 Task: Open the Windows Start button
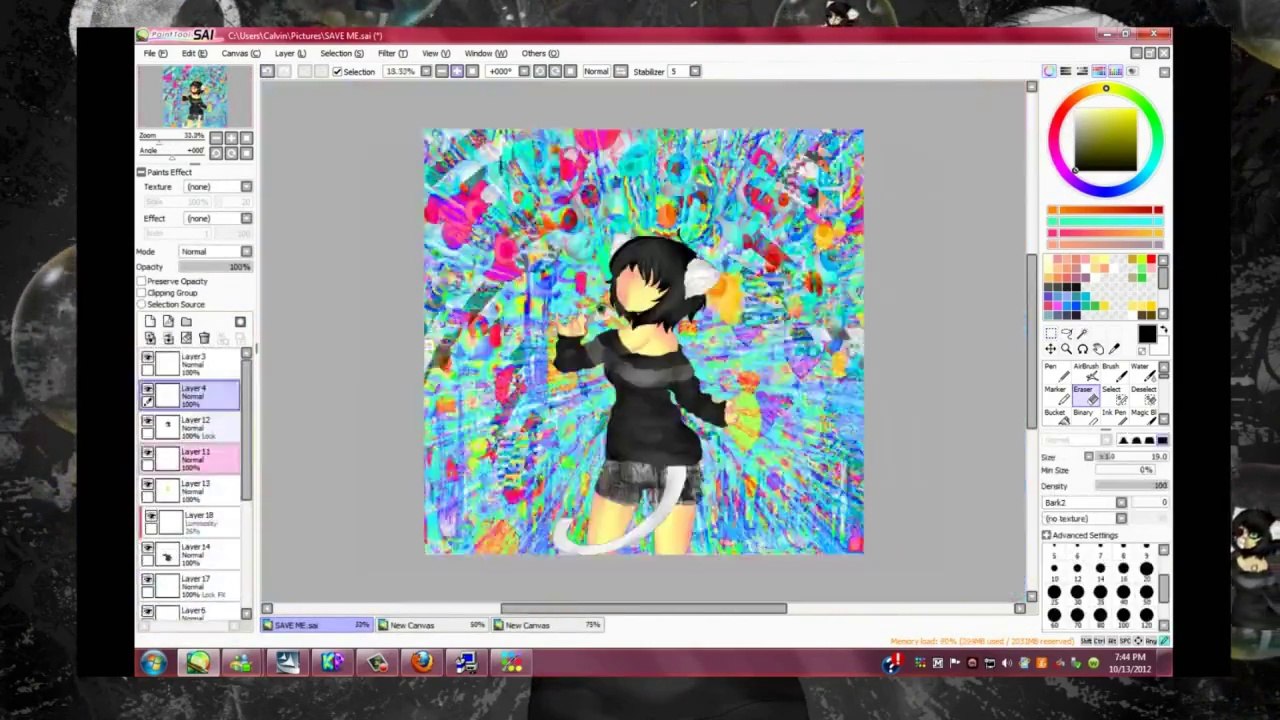[154, 662]
